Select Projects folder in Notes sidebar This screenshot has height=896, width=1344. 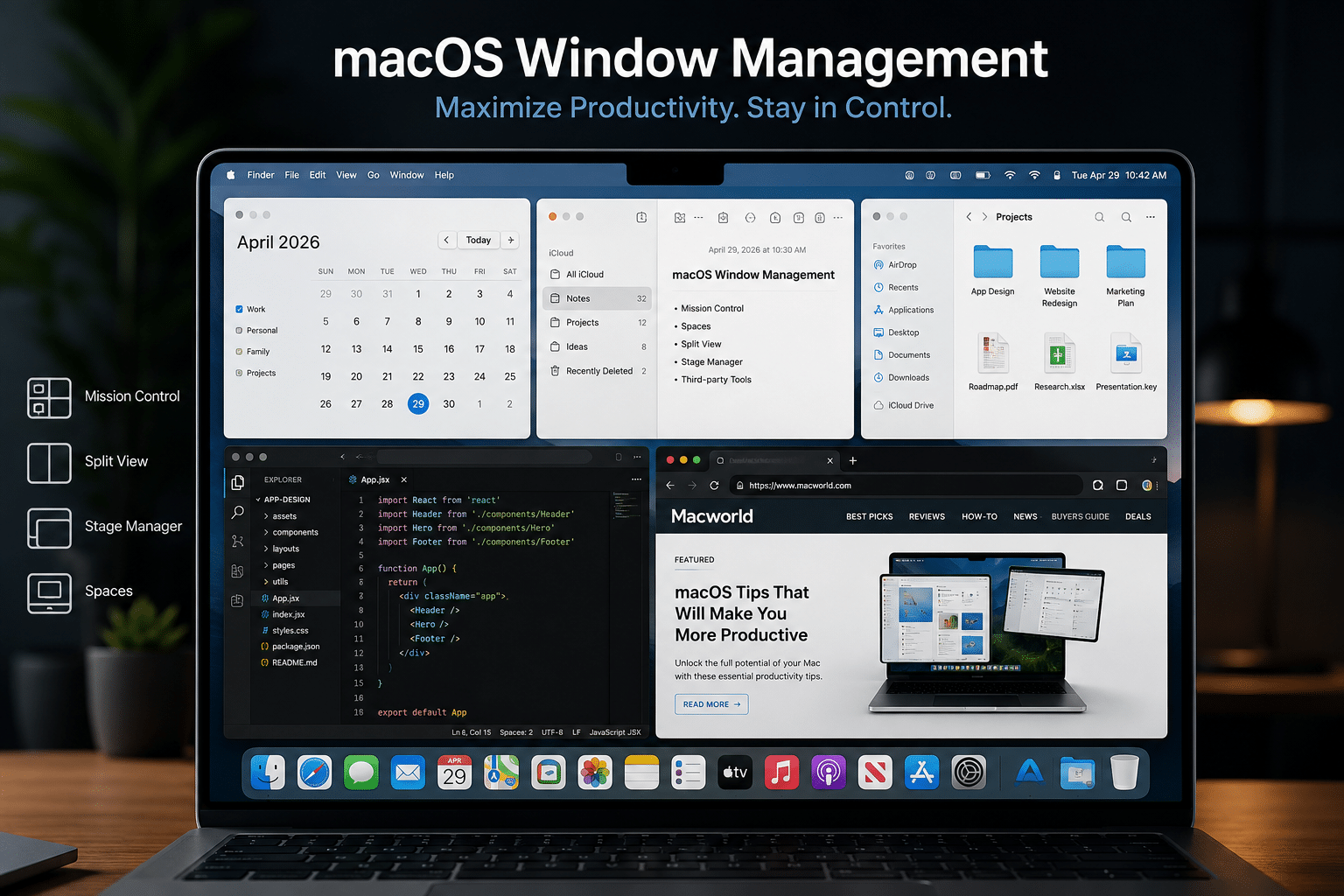[x=598, y=323]
